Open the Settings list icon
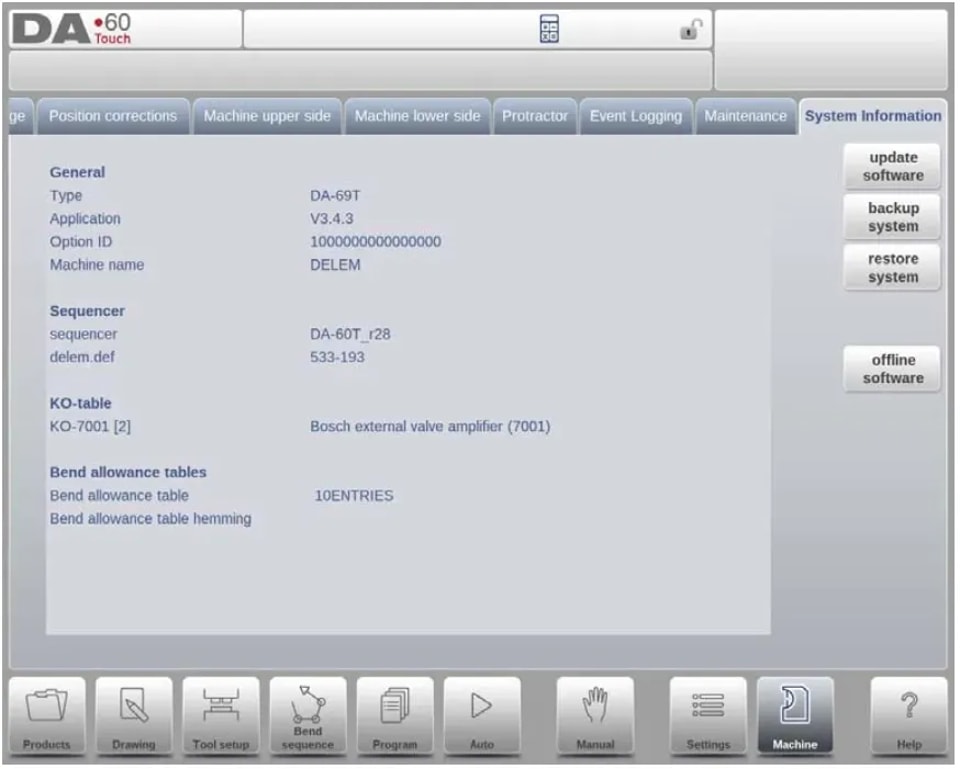 [x=708, y=715]
